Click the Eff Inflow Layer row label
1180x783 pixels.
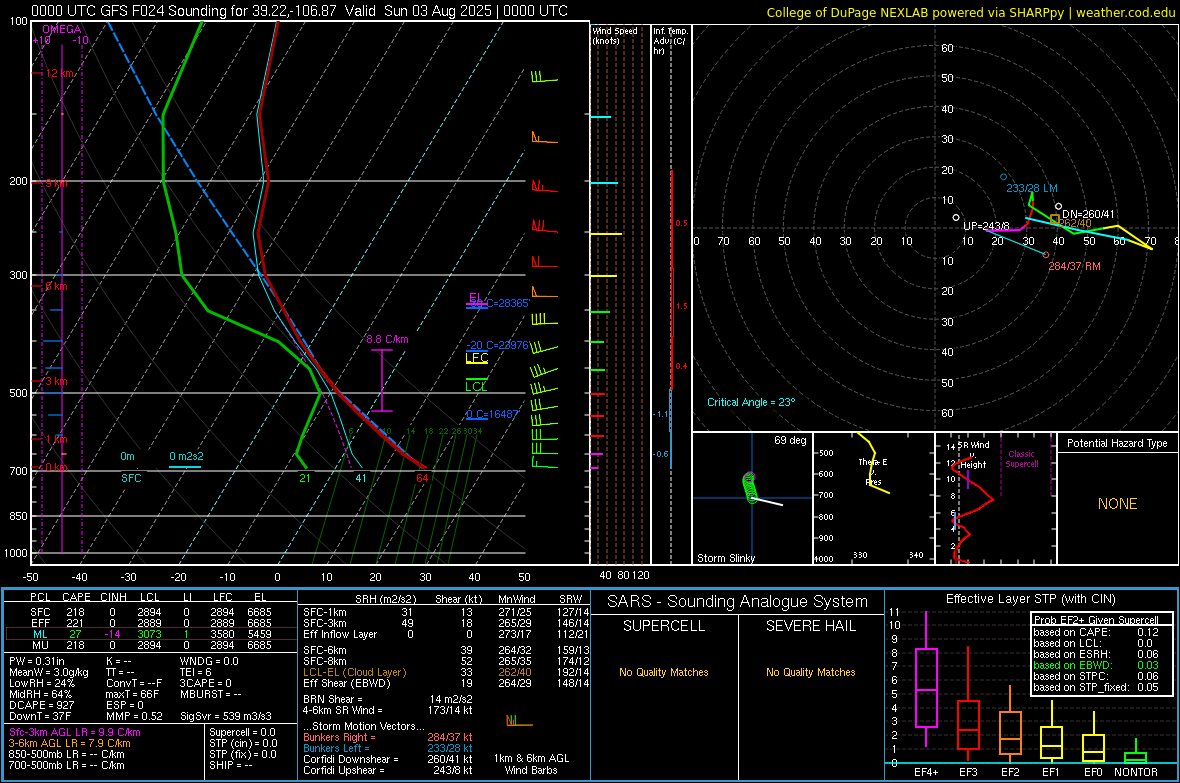341,634
